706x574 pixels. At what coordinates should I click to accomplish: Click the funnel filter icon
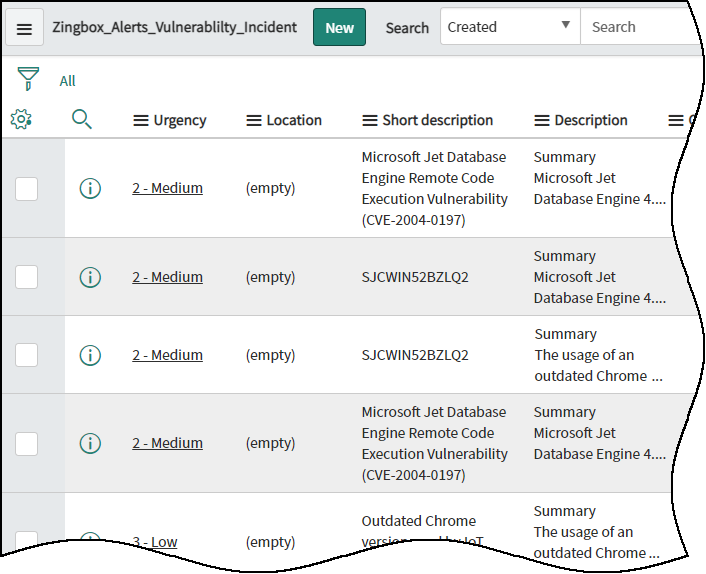(x=29, y=80)
